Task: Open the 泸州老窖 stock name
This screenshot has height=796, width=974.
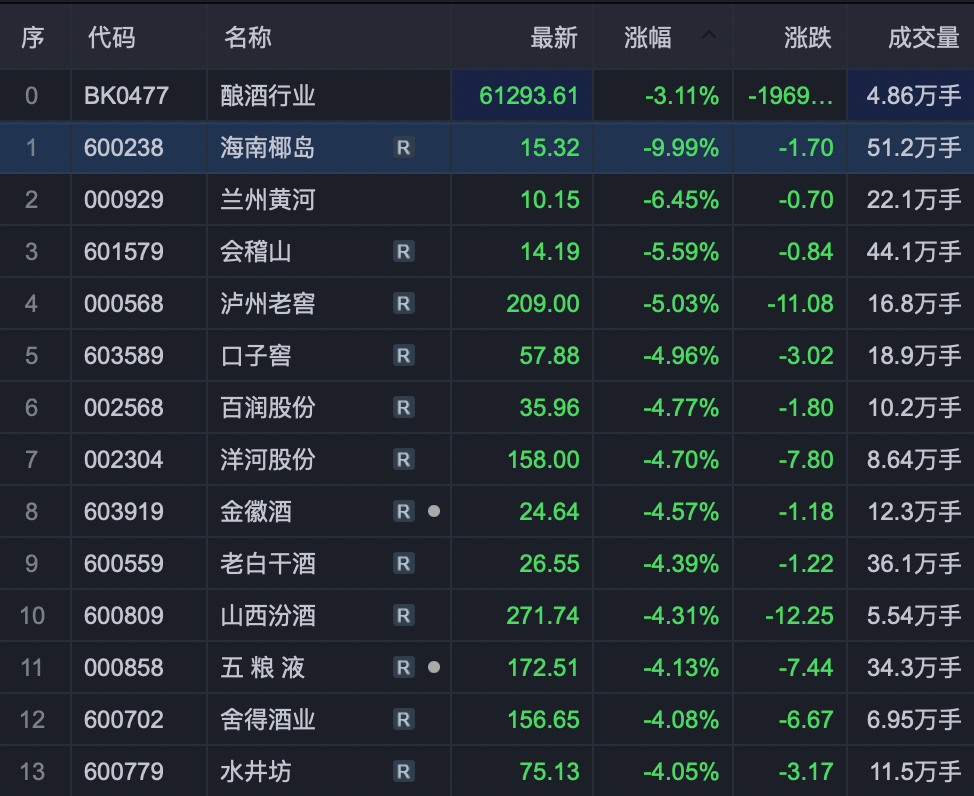Action: coord(268,304)
